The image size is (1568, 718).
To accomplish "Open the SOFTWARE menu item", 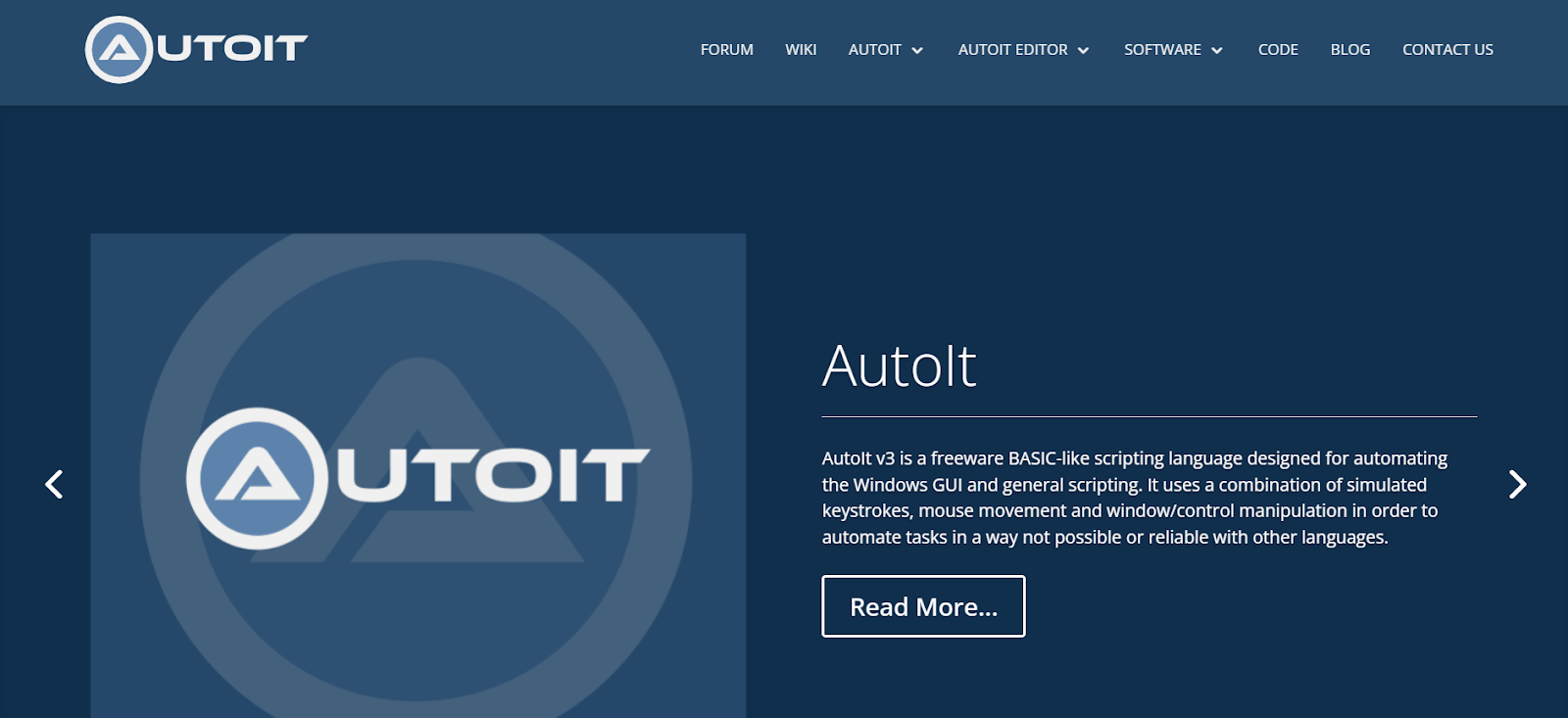I will coord(1162,49).
